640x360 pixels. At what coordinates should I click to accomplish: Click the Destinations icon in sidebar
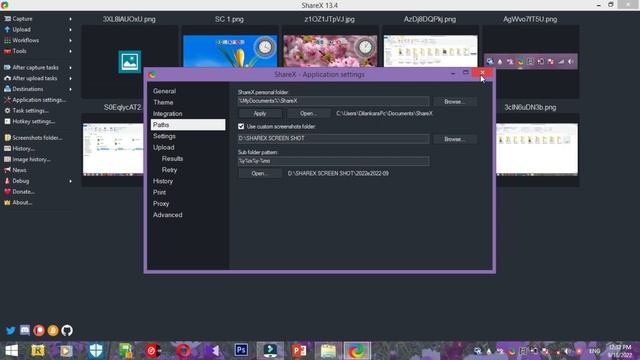click(x=7, y=89)
